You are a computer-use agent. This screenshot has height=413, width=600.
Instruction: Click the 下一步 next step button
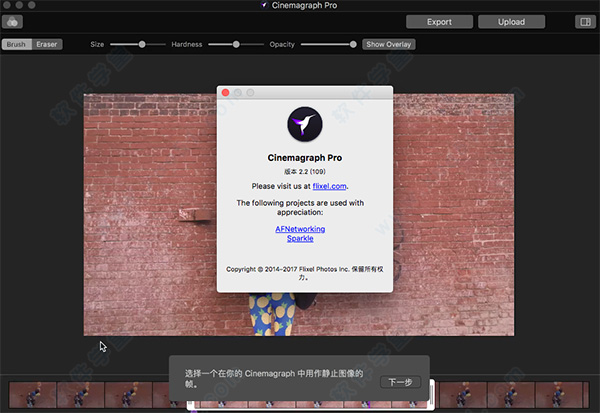coord(400,382)
